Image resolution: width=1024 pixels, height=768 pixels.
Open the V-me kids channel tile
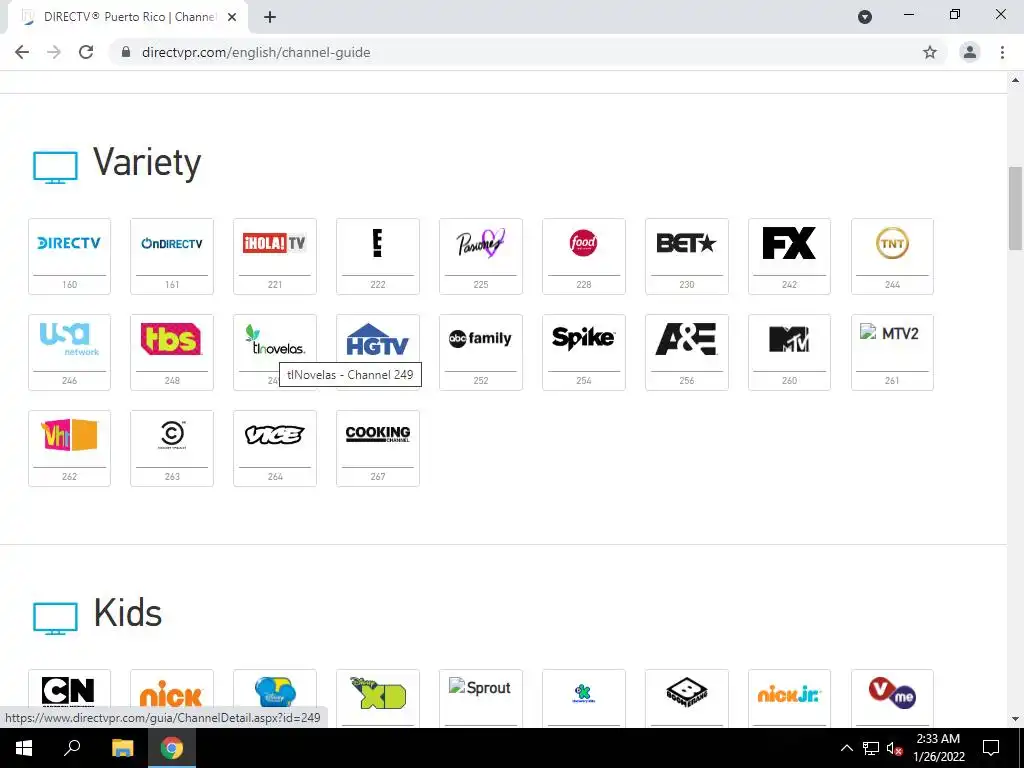coord(892,697)
